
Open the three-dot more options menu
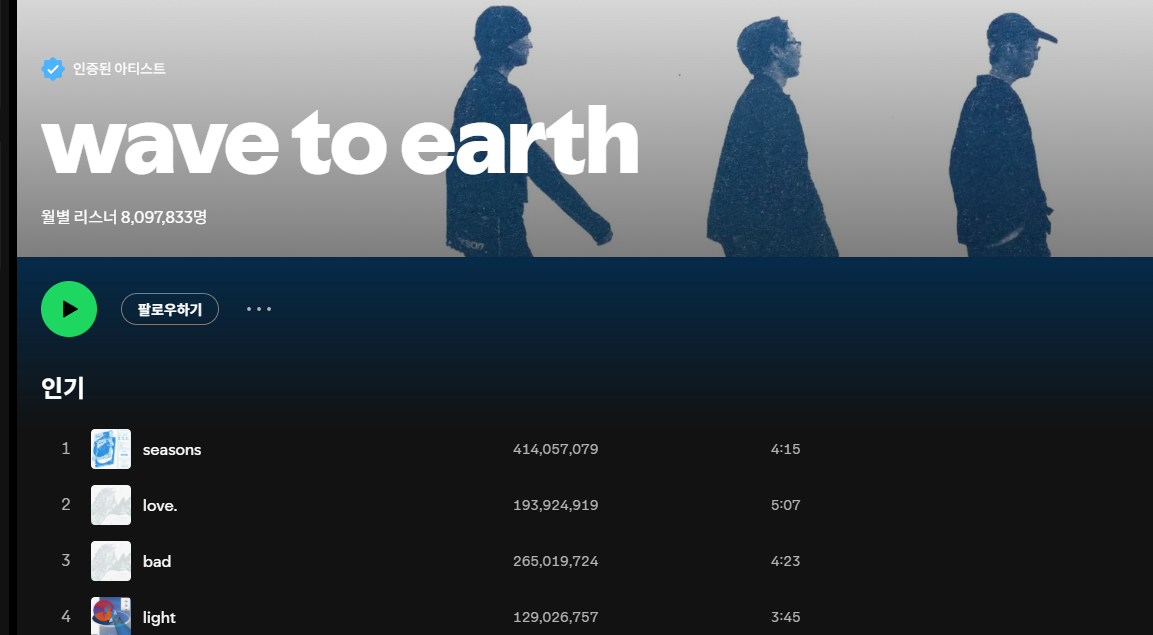click(x=259, y=309)
